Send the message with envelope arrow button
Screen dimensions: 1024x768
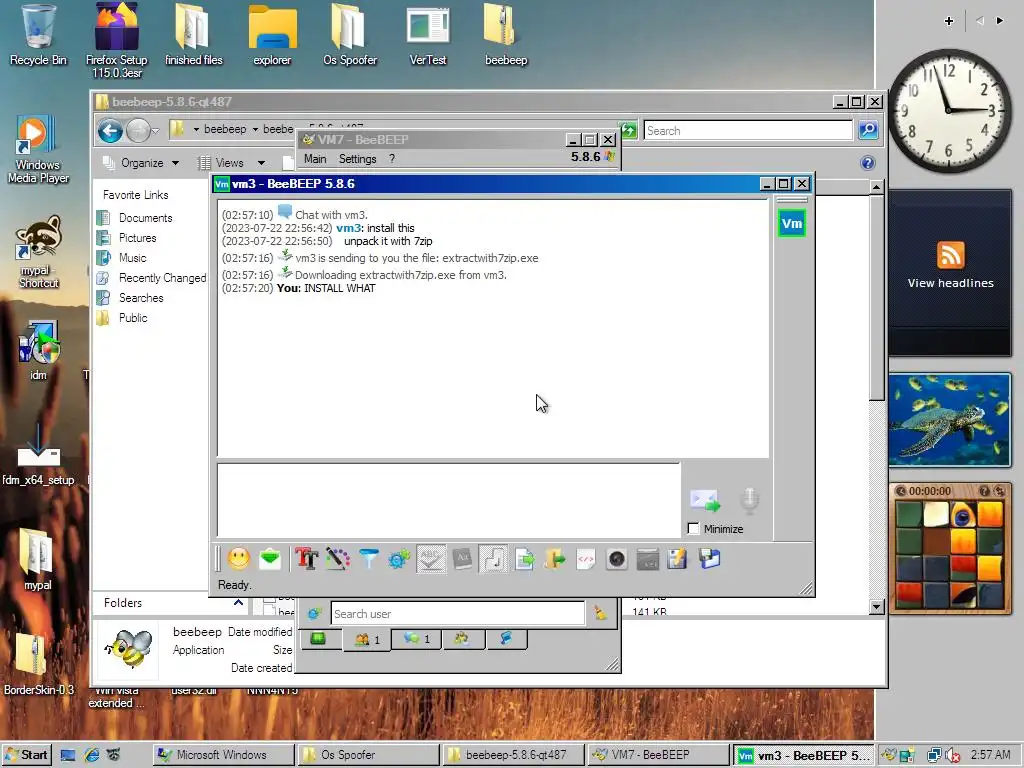point(705,501)
